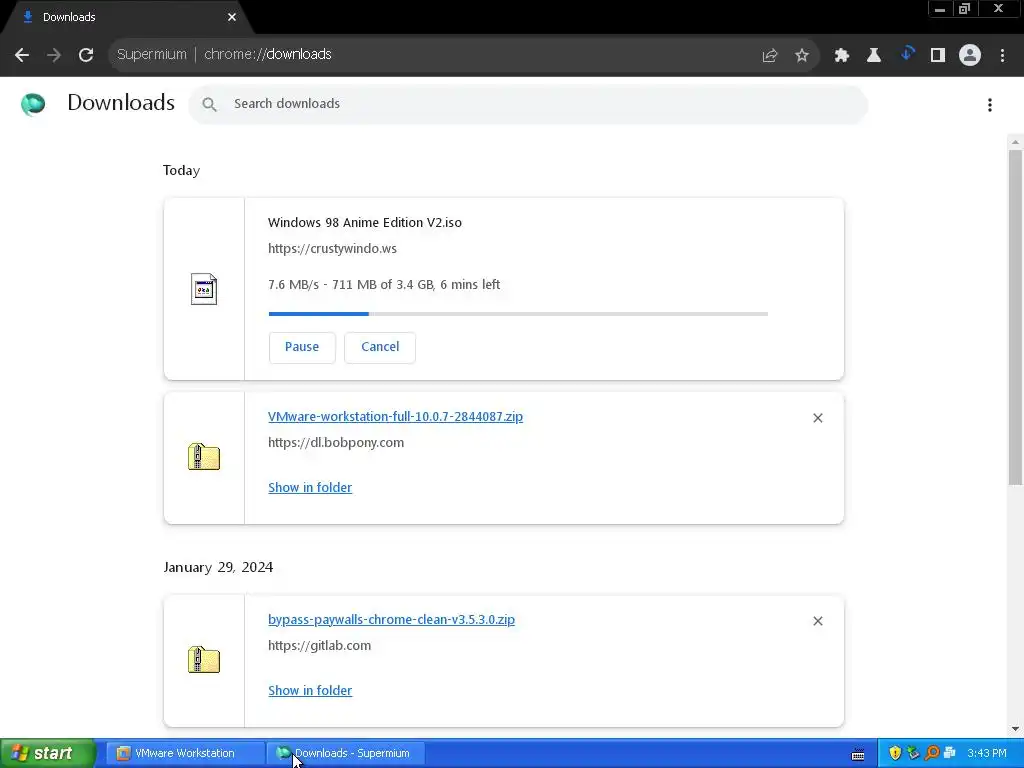
Task: Toggle the side panel icon
Action: [x=938, y=56]
